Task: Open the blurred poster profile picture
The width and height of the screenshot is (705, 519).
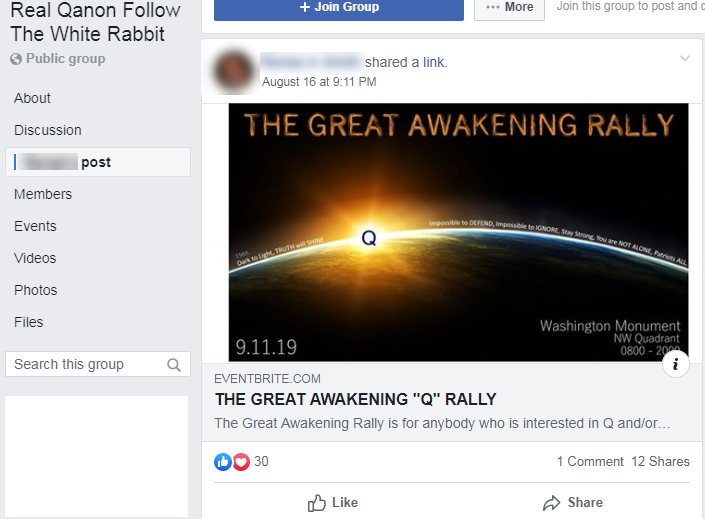Action: (233, 71)
